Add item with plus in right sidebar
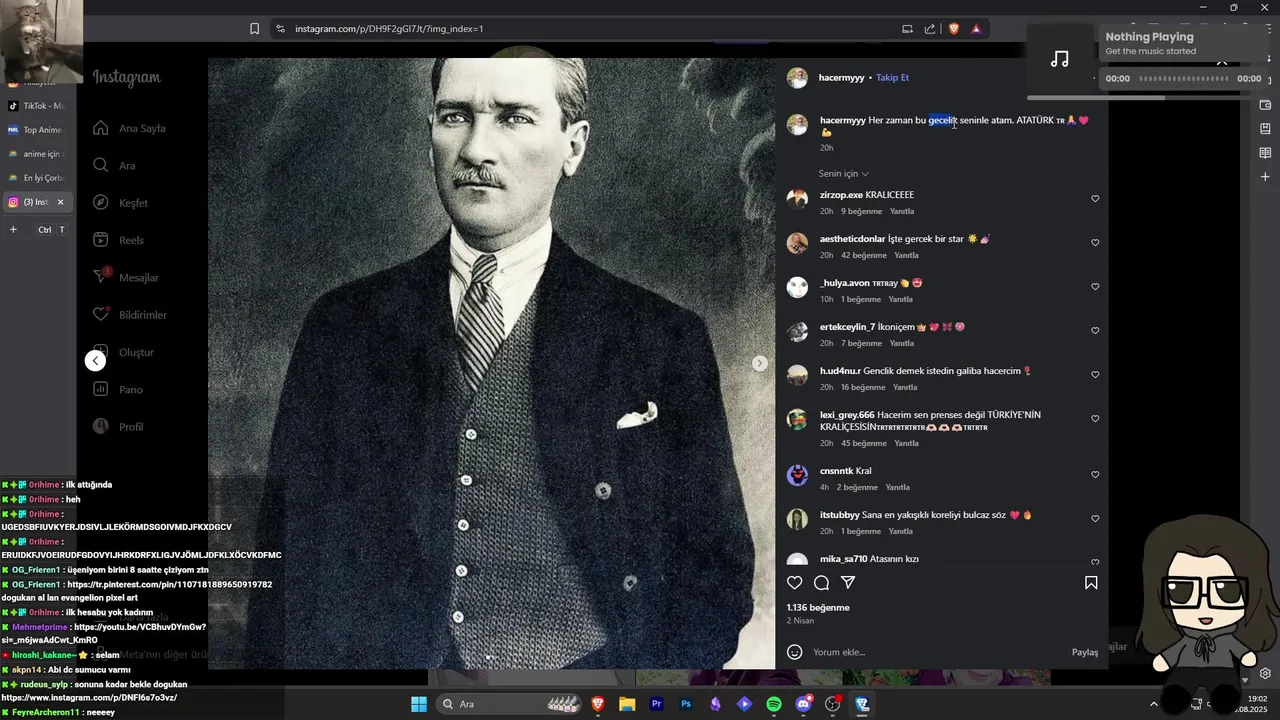Image resolution: width=1280 pixels, height=720 pixels. coord(1265,177)
